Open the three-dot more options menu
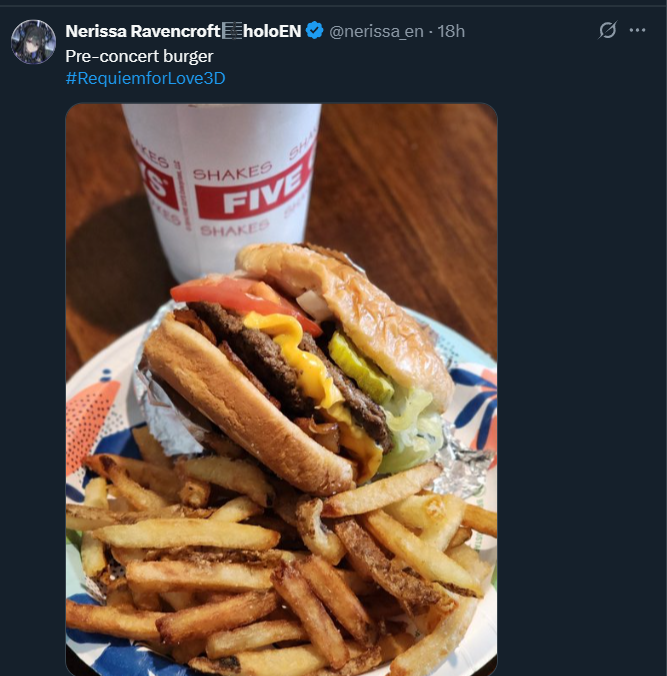The image size is (667, 676). [x=637, y=30]
